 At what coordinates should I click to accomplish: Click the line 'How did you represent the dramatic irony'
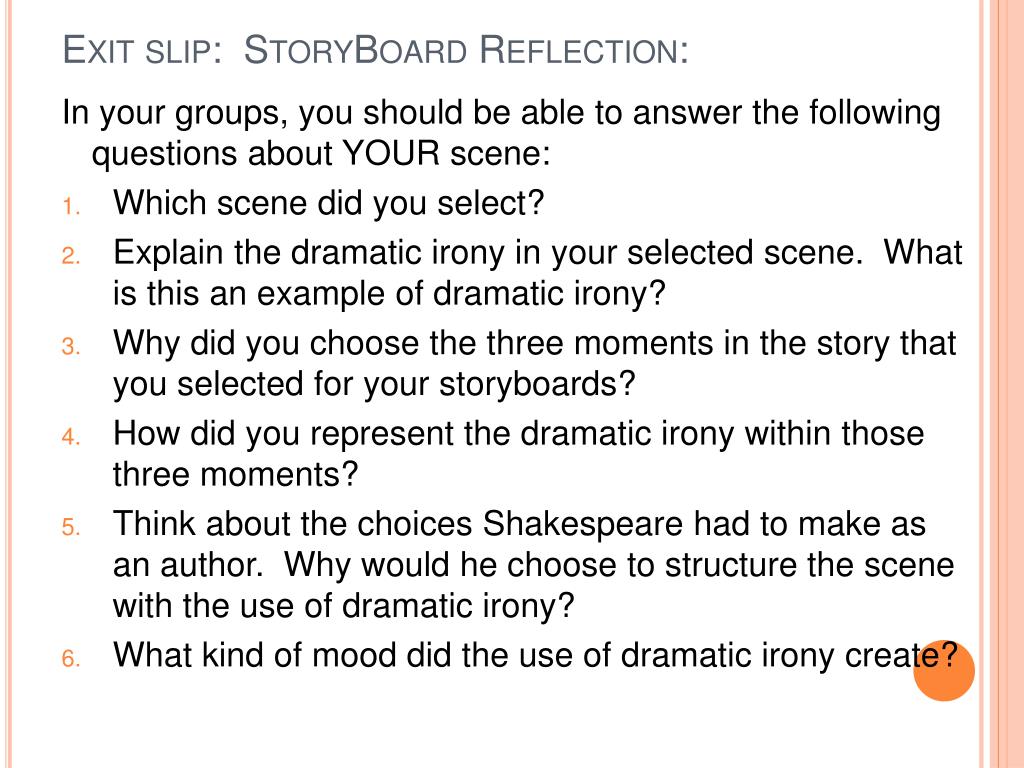[x=424, y=434]
